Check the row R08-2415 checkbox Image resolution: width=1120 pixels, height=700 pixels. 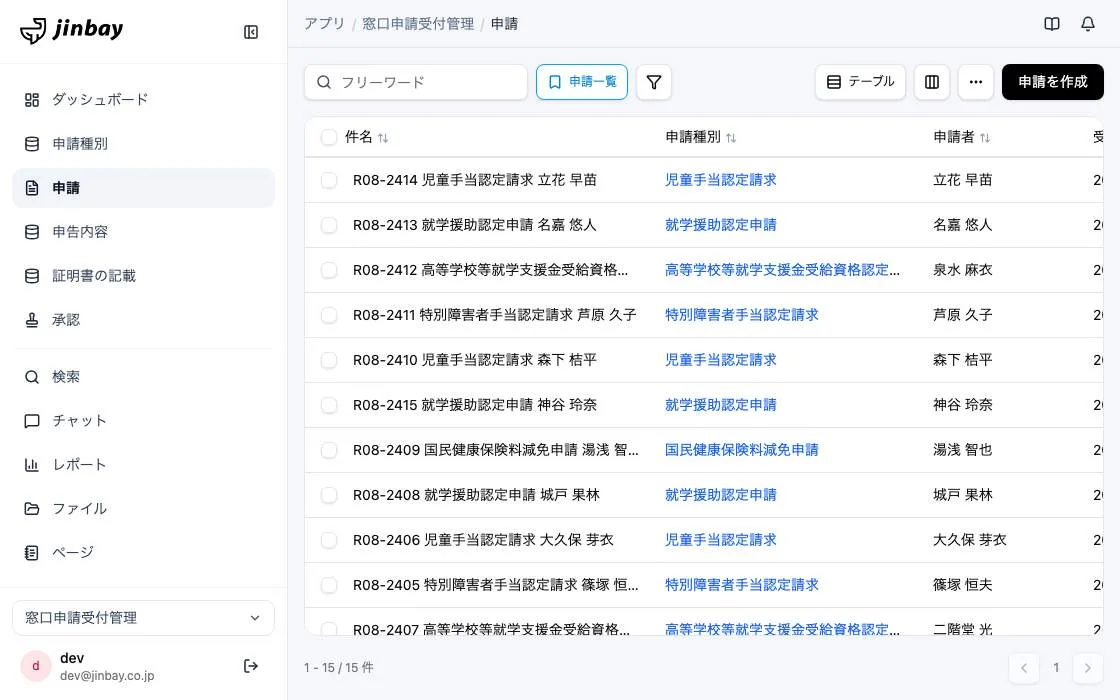click(x=329, y=405)
